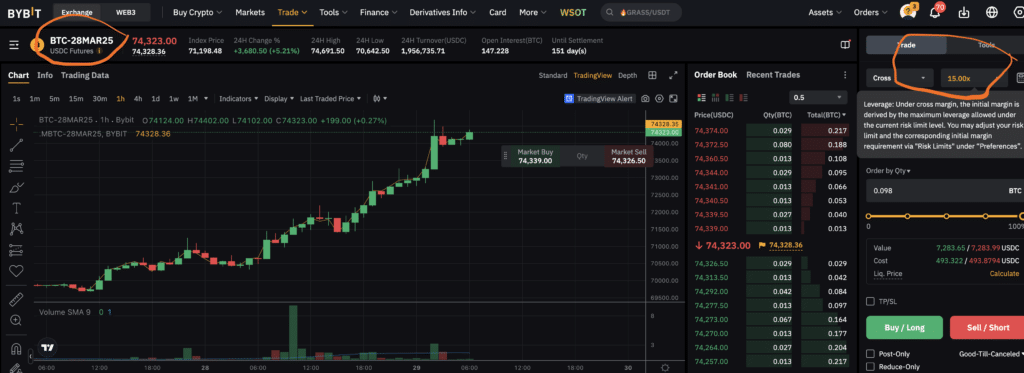Open chart settings circular gear icon
The width and height of the screenshot is (1024, 373).
click(x=660, y=99)
